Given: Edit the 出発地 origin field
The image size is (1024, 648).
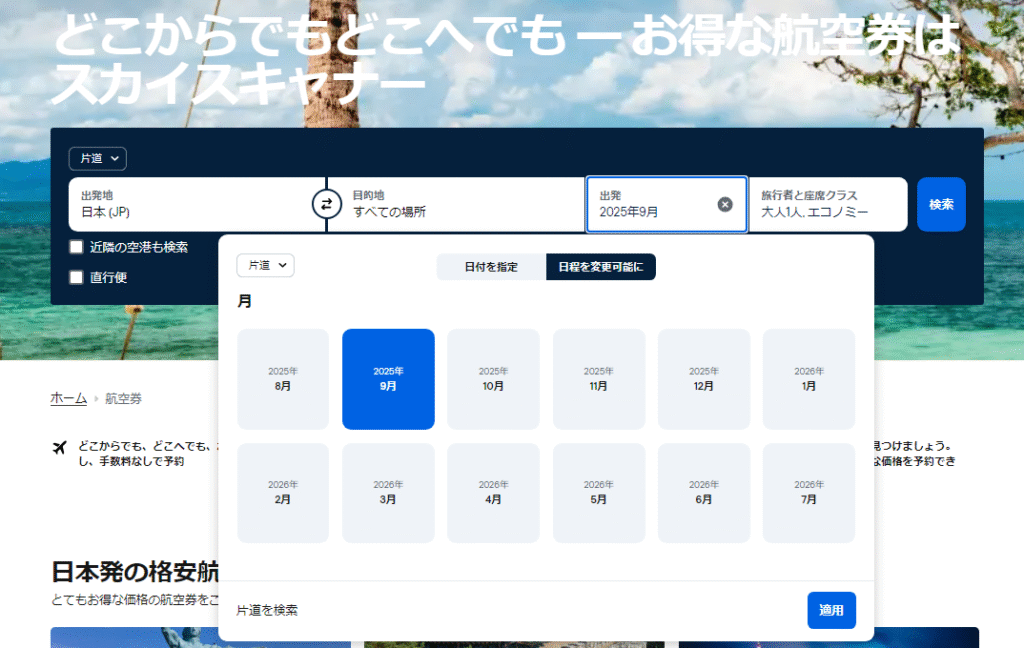Looking at the screenshot, I should coord(197,204).
